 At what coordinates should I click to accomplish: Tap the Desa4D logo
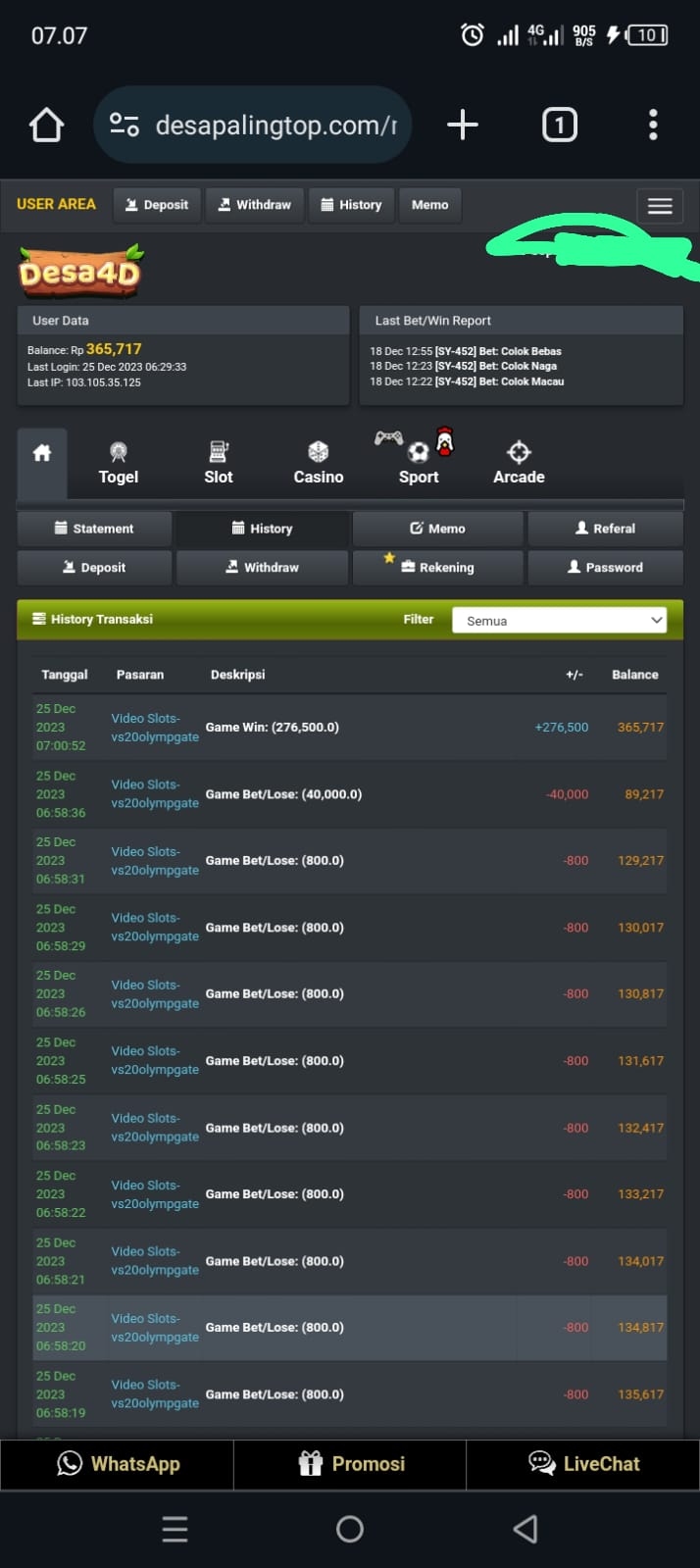point(80,271)
